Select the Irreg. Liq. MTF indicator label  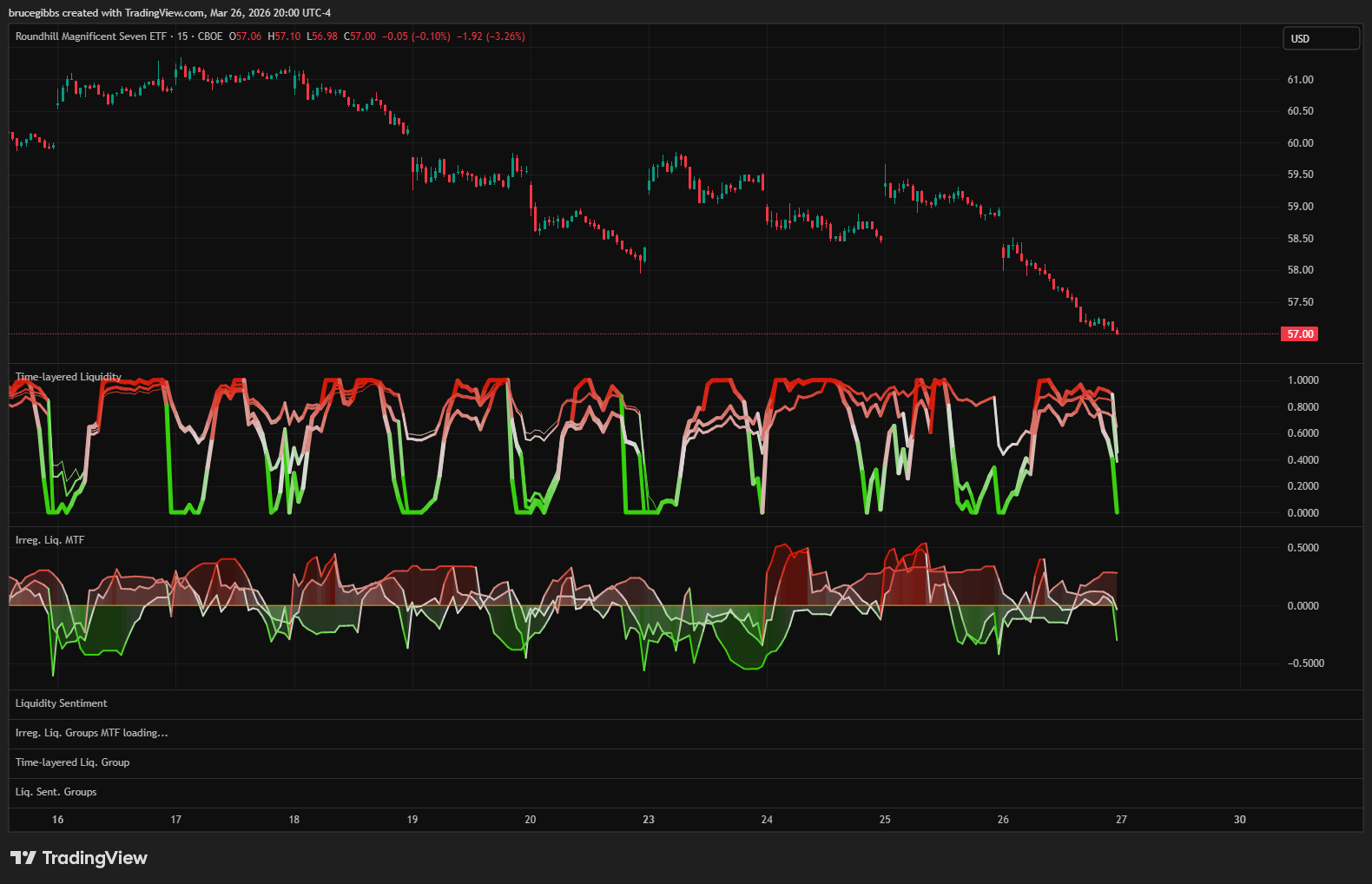coord(49,540)
